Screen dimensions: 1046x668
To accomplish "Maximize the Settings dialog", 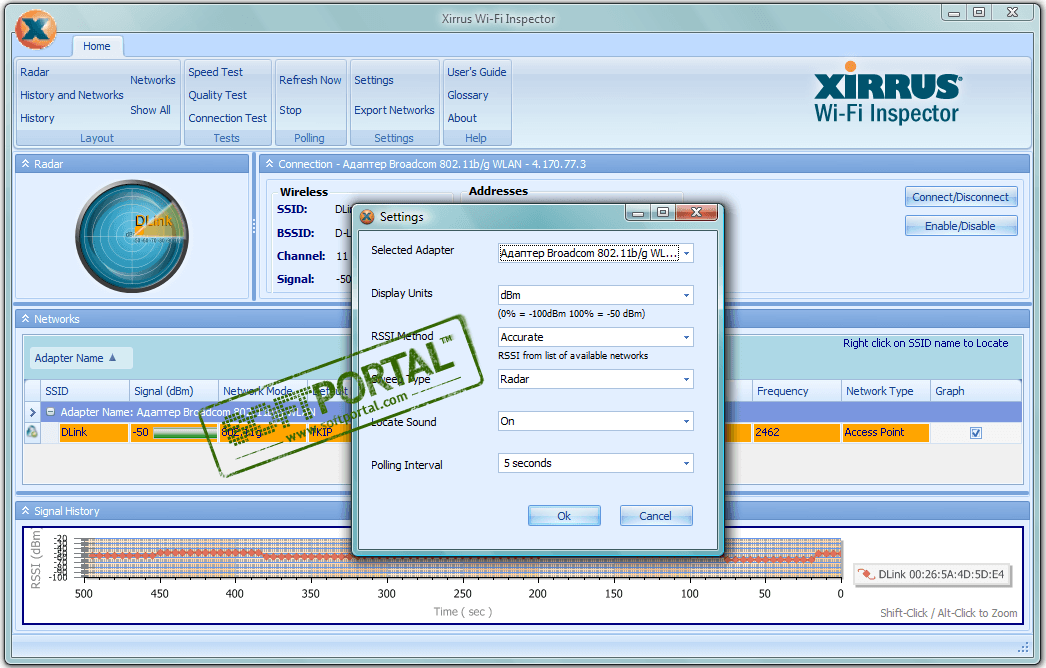I will click(x=662, y=212).
